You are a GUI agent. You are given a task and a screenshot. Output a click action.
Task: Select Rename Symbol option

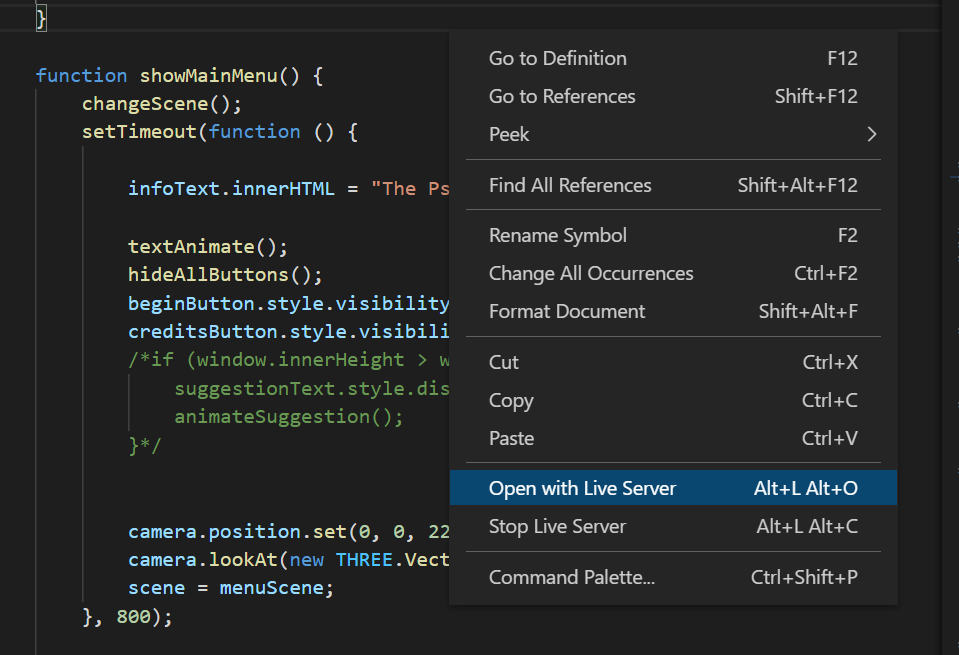673,235
